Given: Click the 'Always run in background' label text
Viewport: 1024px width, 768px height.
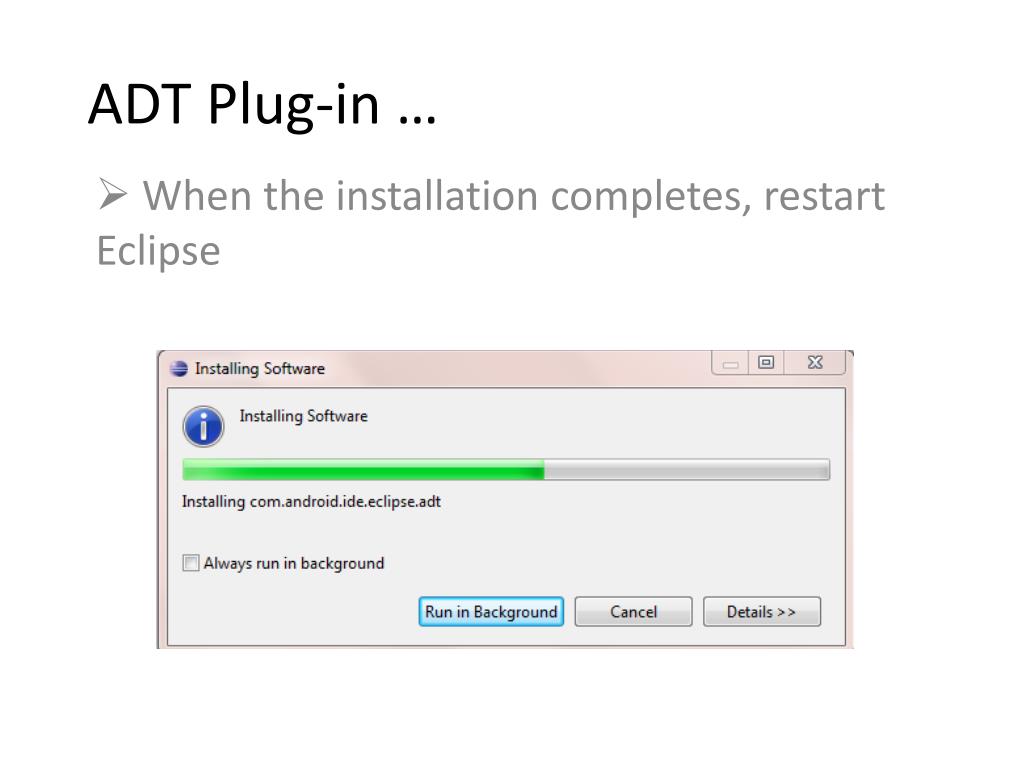Looking at the screenshot, I should pyautogui.click(x=294, y=563).
